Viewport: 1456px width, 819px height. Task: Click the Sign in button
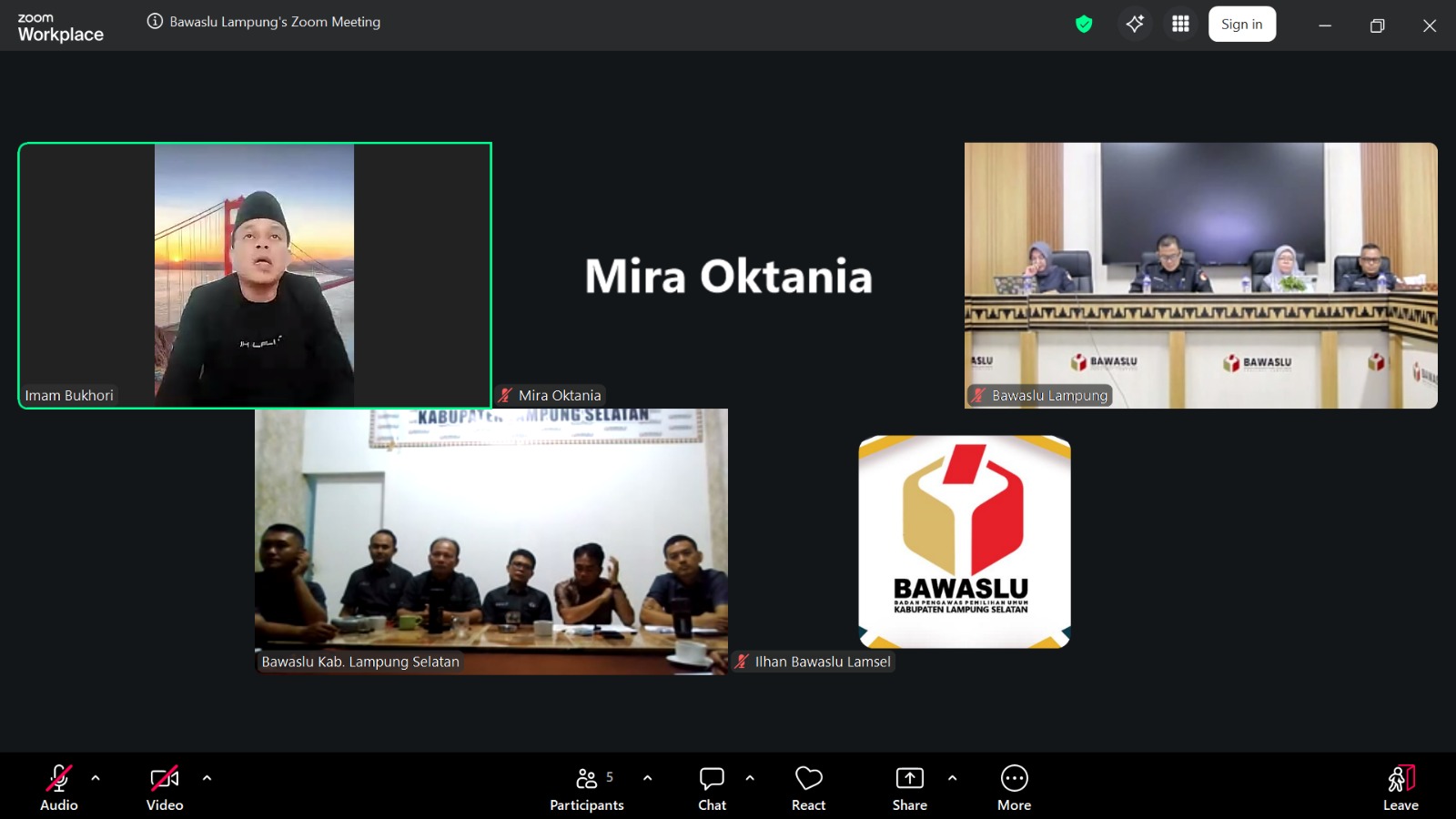pyautogui.click(x=1241, y=25)
